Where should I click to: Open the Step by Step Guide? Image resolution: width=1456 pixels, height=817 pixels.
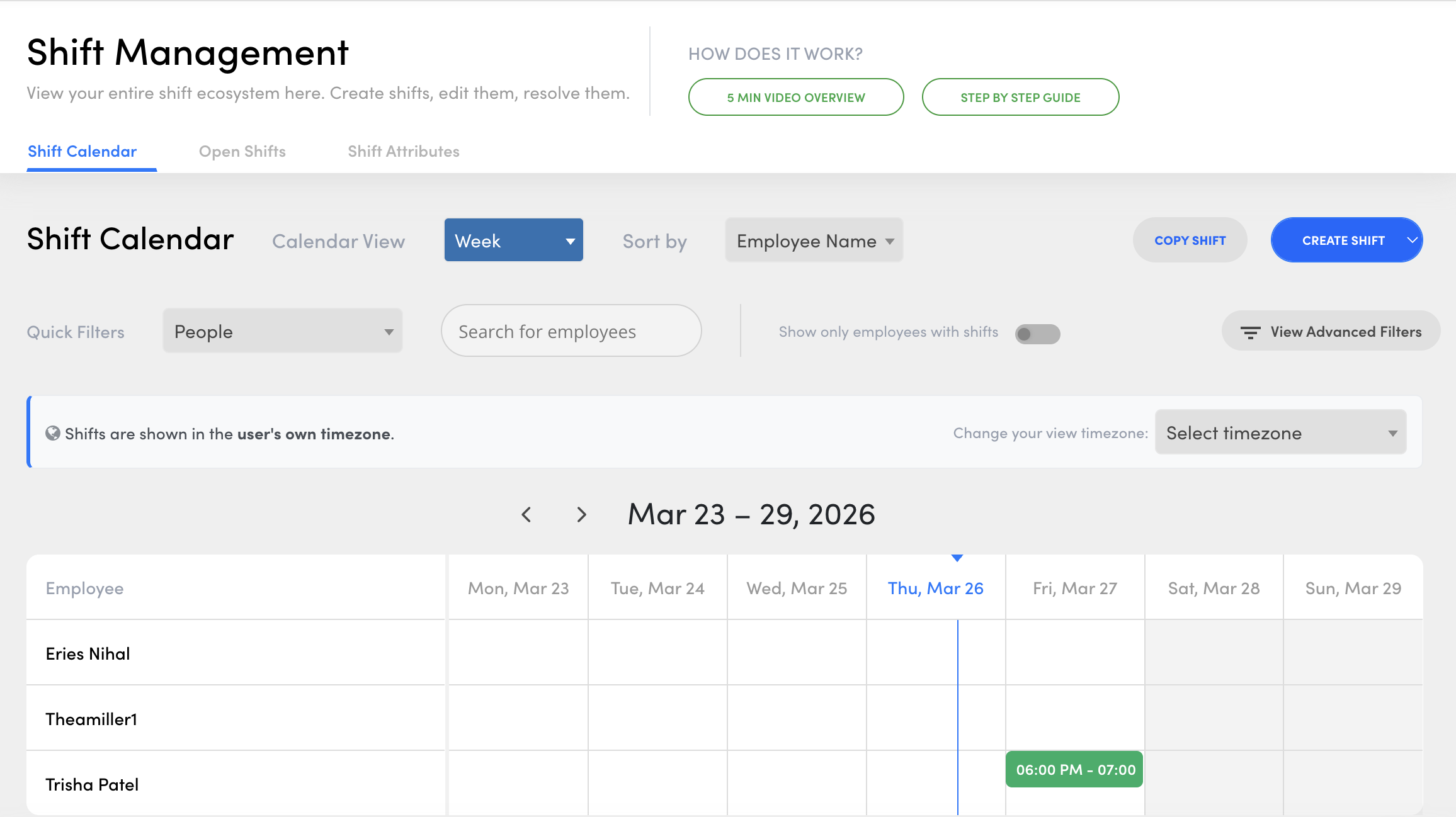[1020, 98]
